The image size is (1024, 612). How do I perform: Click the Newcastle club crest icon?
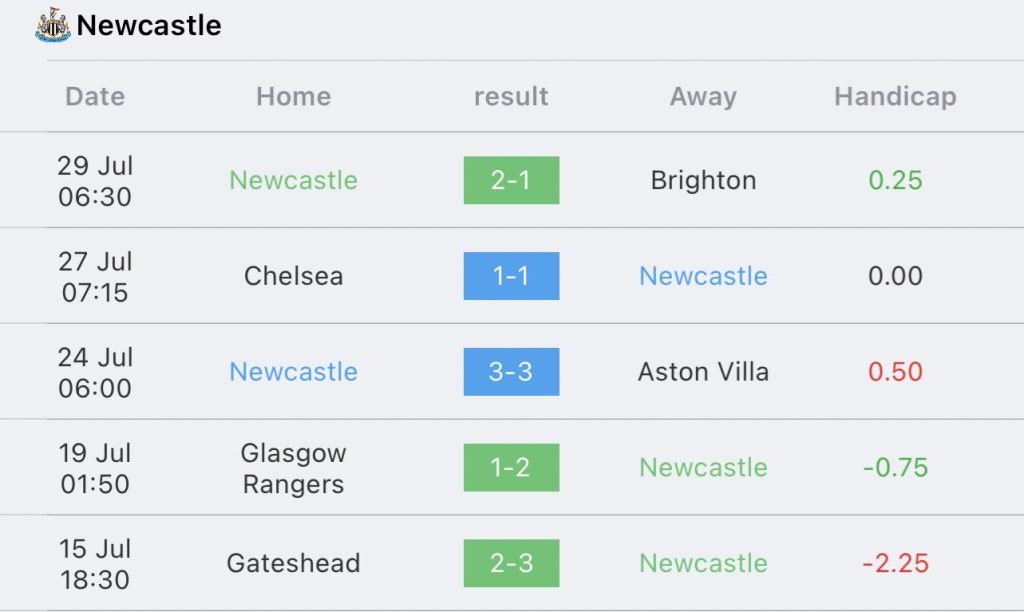[53, 25]
